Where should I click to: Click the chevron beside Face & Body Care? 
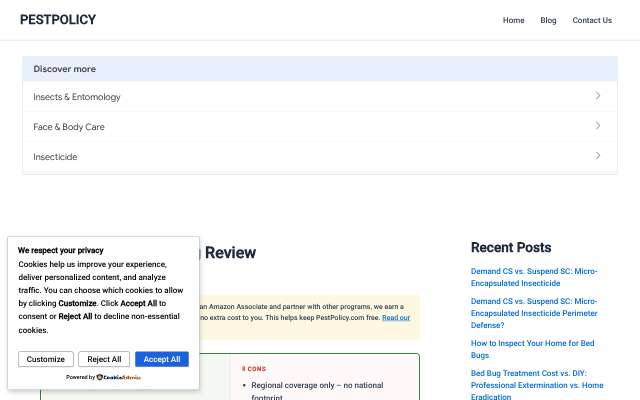(598, 126)
